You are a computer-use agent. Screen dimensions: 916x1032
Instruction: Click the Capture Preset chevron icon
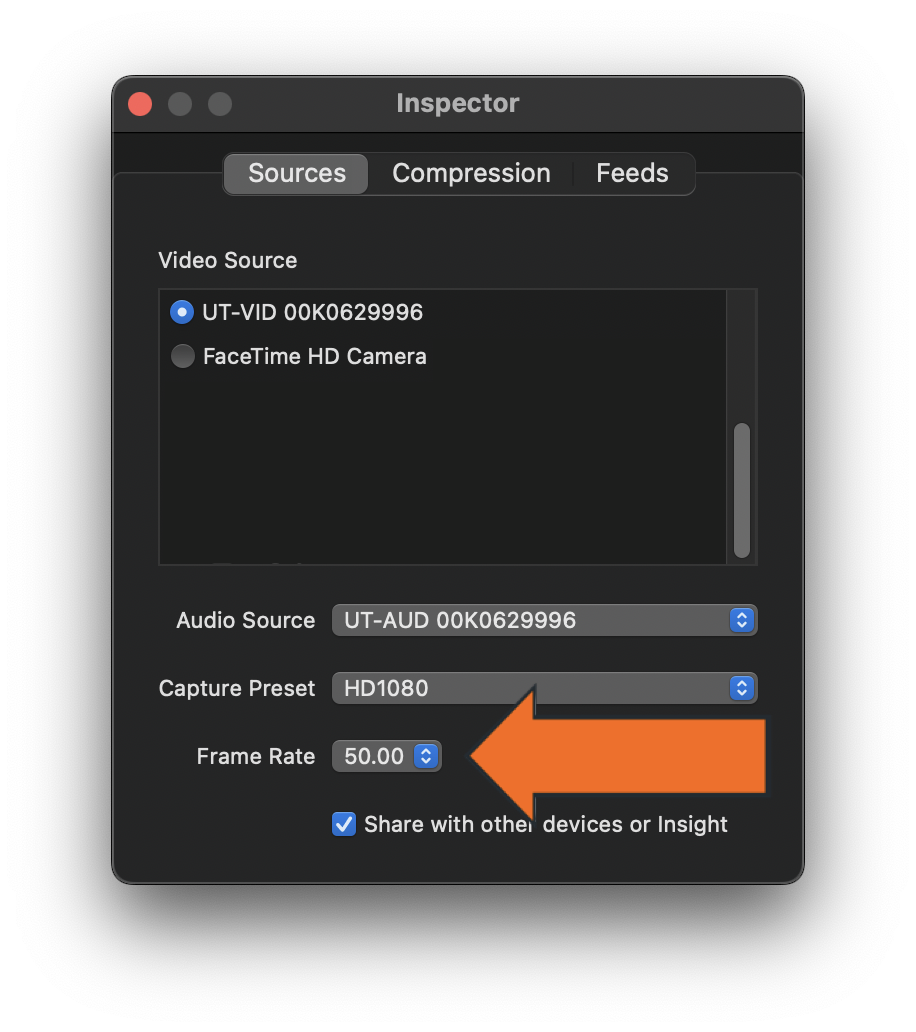coord(741,688)
